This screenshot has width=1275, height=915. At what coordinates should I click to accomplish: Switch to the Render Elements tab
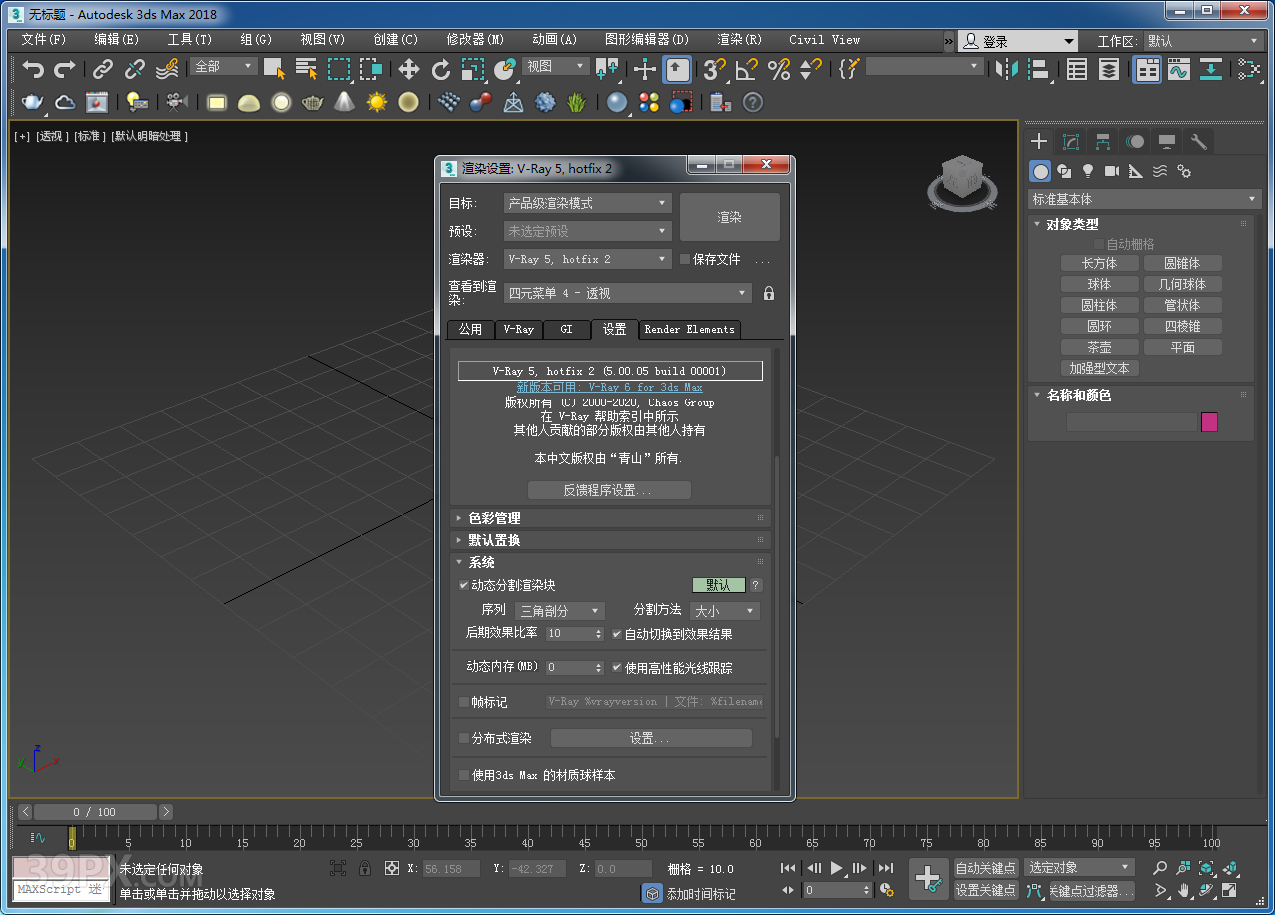(x=689, y=329)
